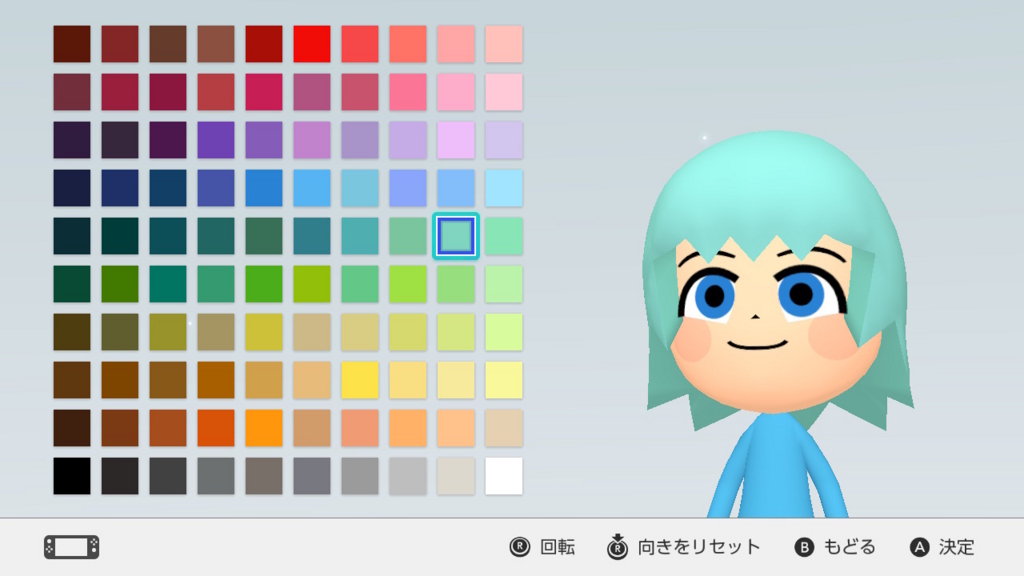
Task: Click the R stick press reset icon
Action: (x=617, y=547)
